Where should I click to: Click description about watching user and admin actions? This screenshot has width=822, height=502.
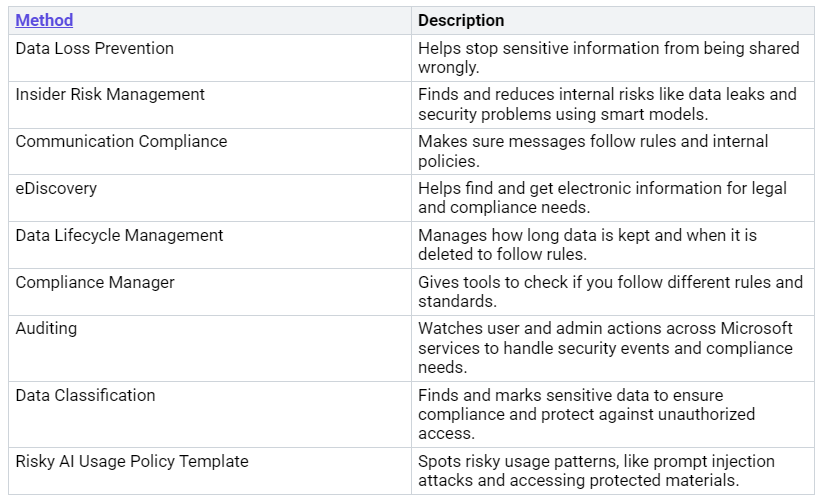point(606,348)
